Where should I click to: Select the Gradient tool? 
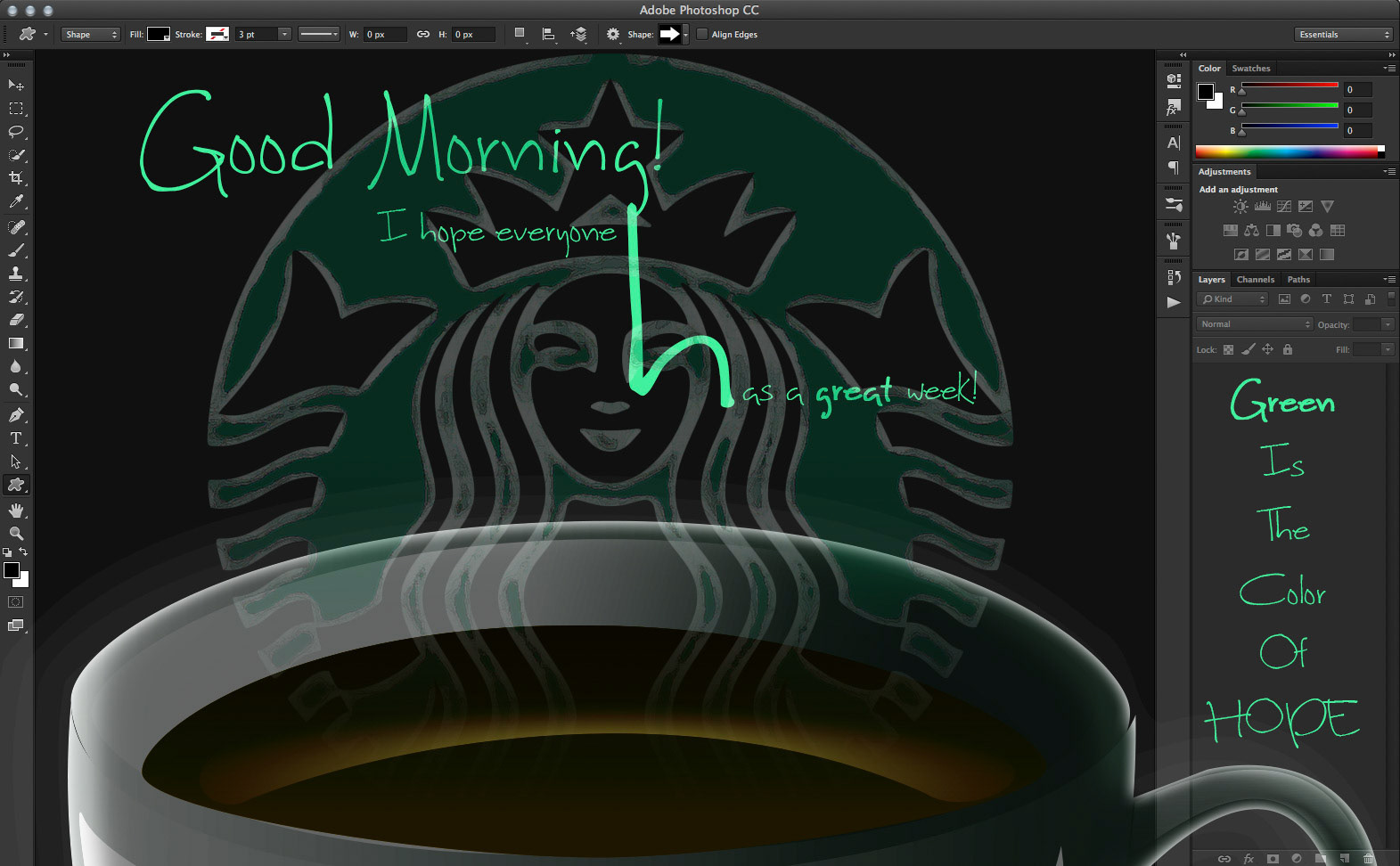[16, 343]
